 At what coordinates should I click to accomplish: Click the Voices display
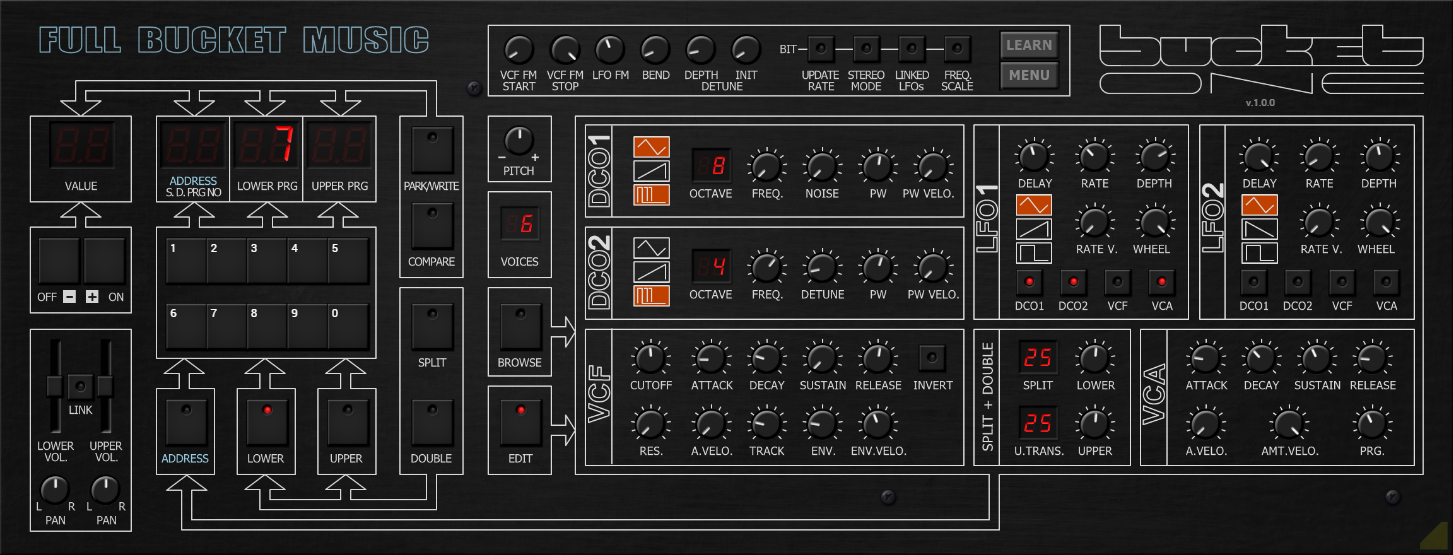pos(520,225)
